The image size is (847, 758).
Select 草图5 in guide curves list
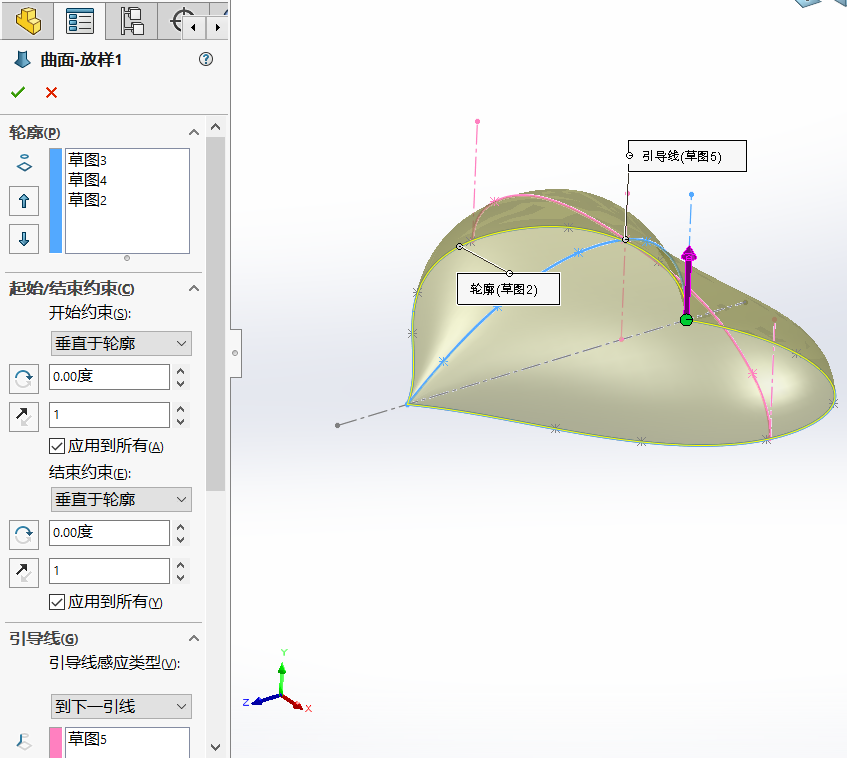point(87,739)
